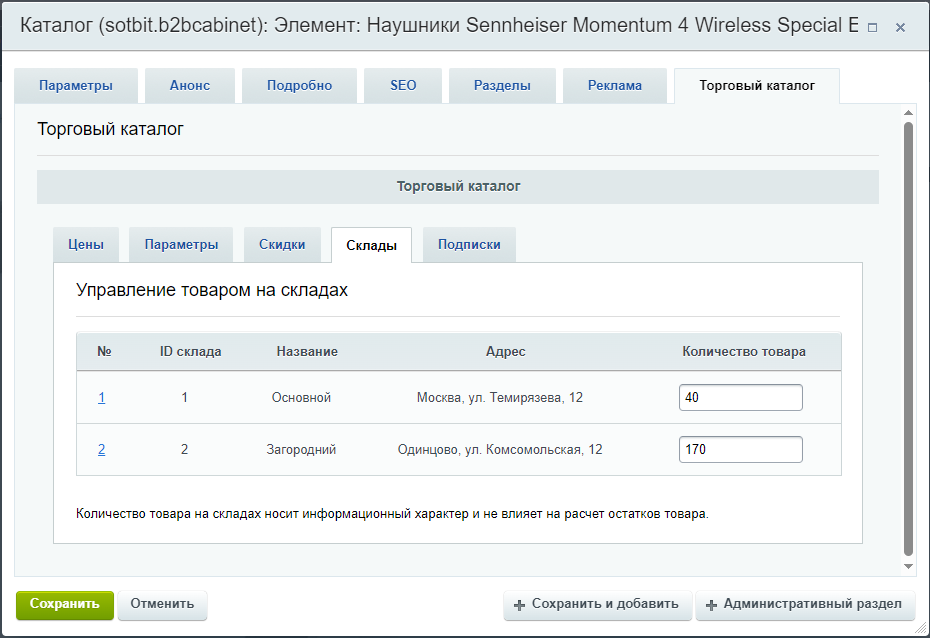Click the Управление товаром на складах heading

click(x=212, y=291)
